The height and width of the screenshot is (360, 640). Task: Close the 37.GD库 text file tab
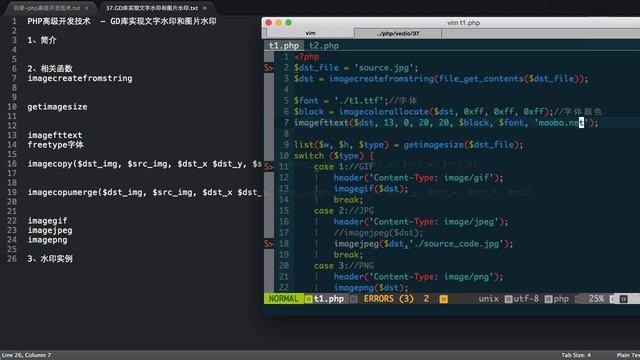click(x=204, y=8)
